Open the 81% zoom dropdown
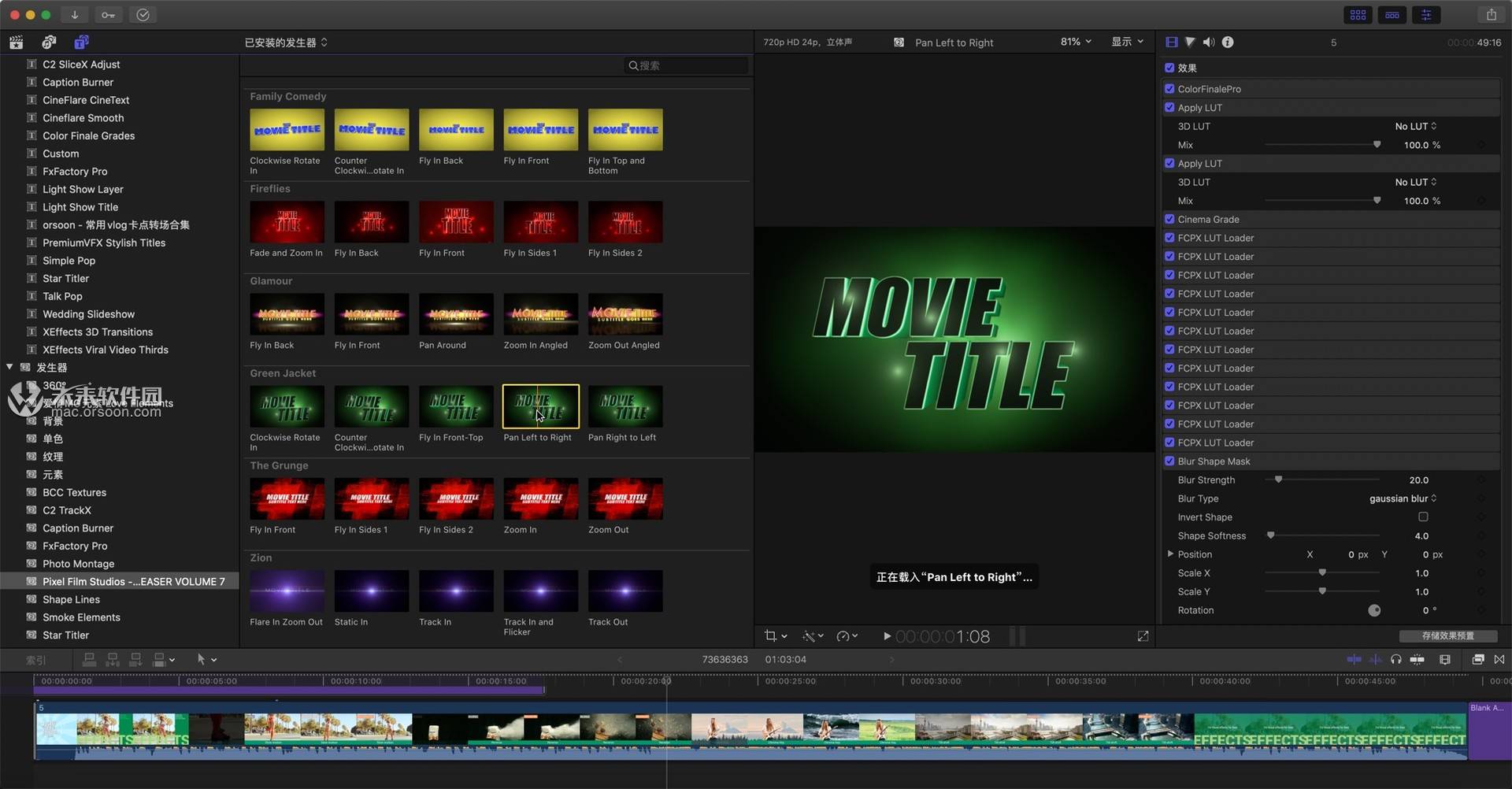1512x789 pixels. [x=1076, y=42]
